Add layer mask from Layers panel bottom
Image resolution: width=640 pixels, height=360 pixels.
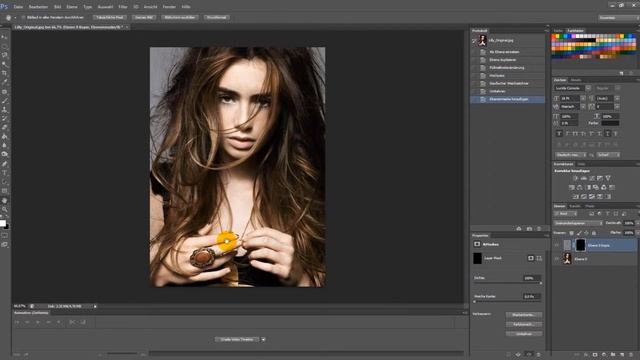click(595, 354)
